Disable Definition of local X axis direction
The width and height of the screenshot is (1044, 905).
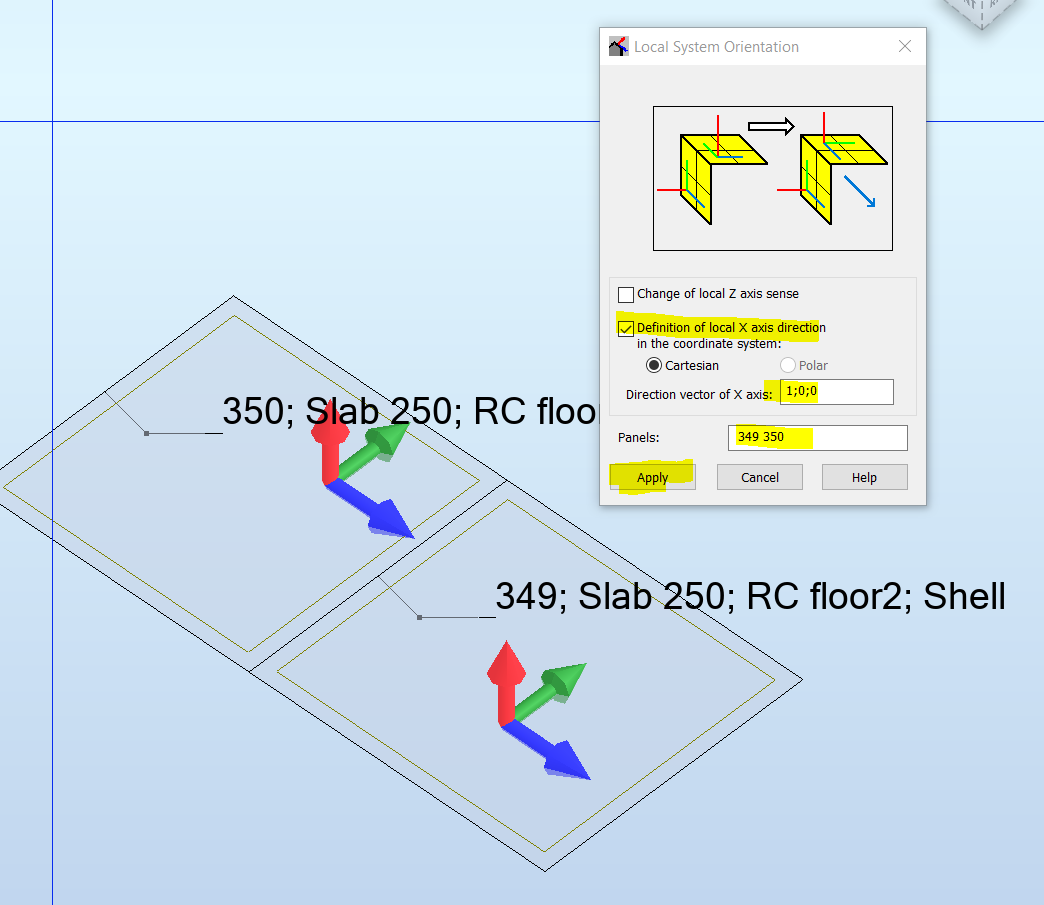tap(627, 328)
